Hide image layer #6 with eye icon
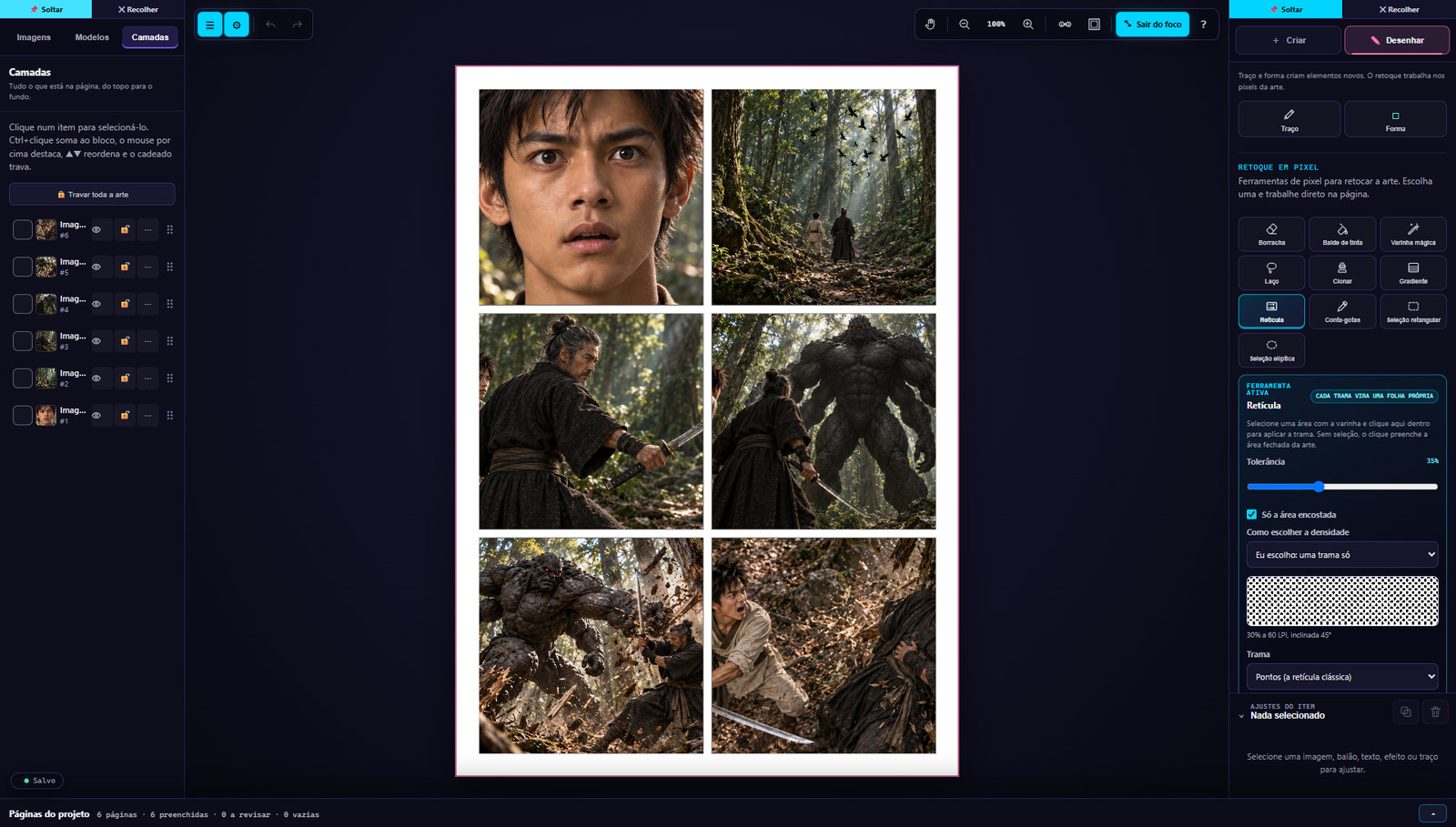Screen dimensions: 1456x827 click(96, 230)
